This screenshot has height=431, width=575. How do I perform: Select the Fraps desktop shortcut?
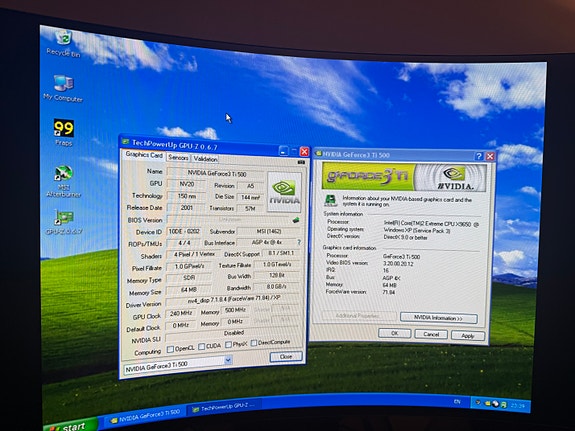pyautogui.click(x=64, y=133)
